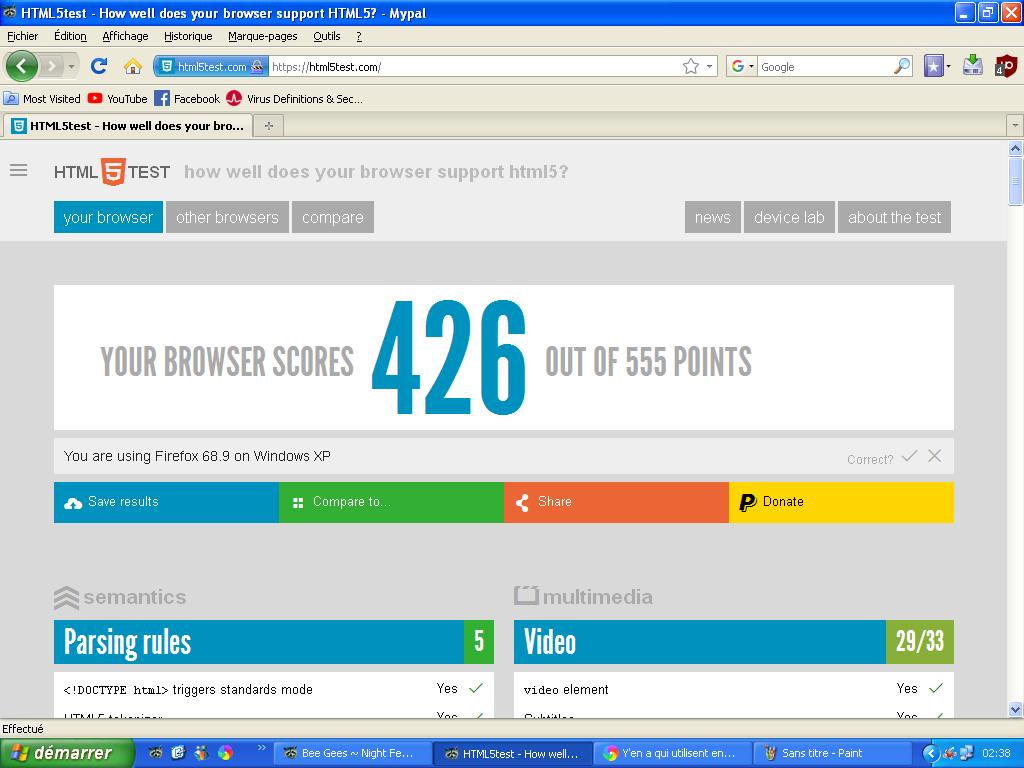Open the 'device lab' page

coord(789,217)
